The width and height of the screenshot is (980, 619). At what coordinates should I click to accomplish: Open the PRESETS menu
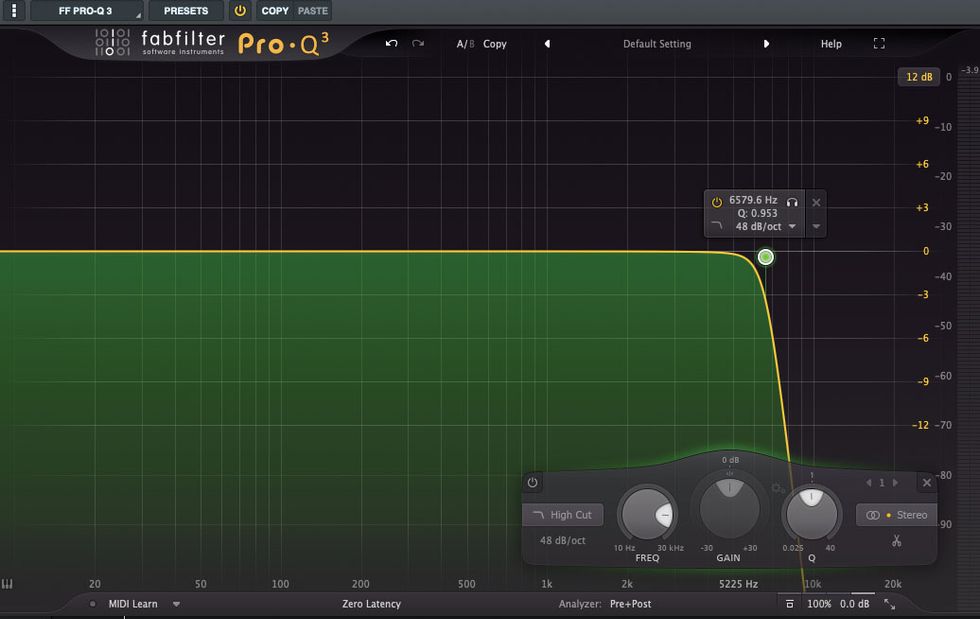click(x=186, y=11)
